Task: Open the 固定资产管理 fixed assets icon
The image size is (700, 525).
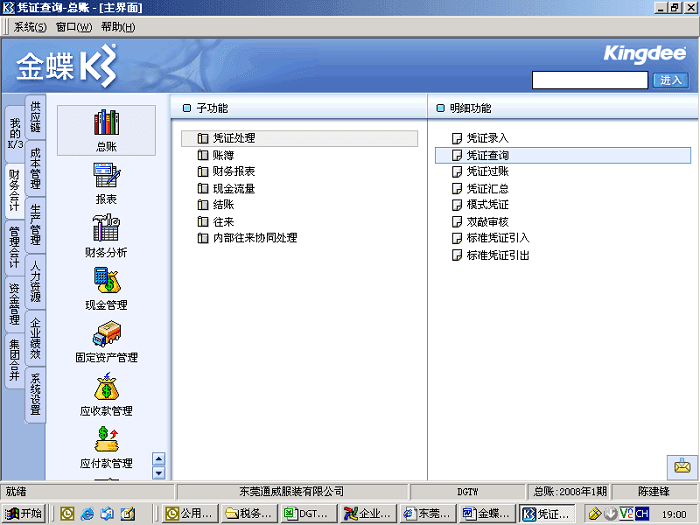Action: (106, 341)
